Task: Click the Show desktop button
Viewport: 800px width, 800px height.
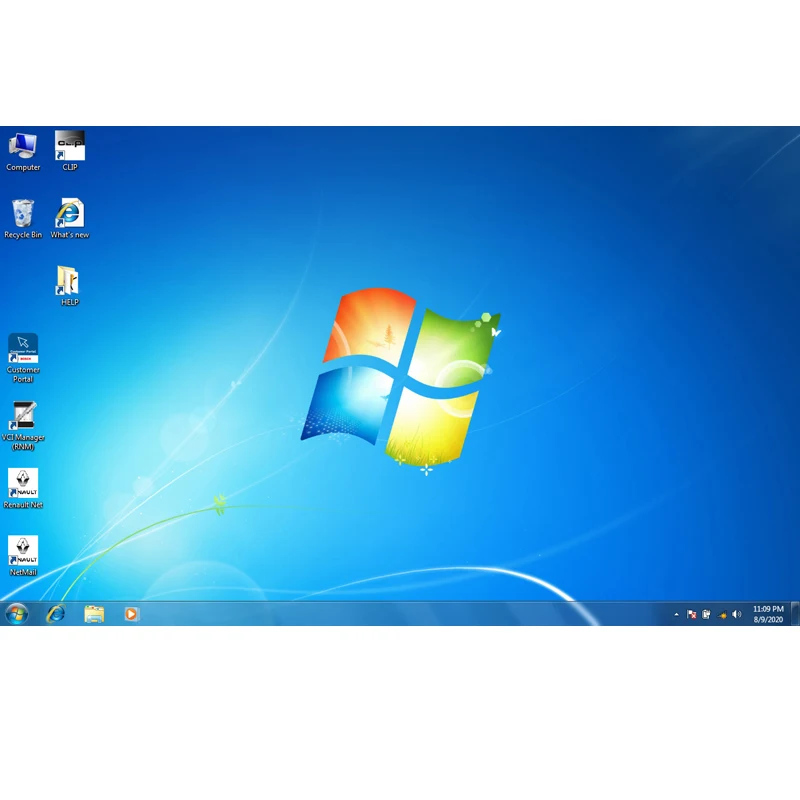Action: coord(795,614)
